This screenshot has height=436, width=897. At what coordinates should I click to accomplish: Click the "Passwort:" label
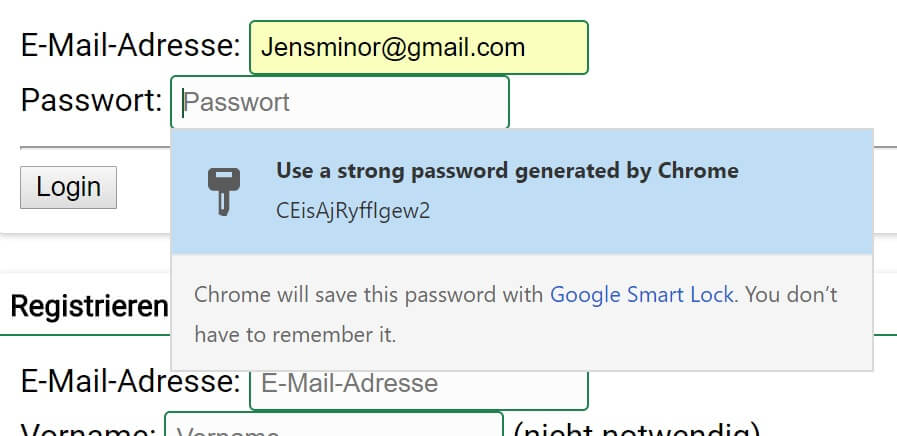(91, 100)
